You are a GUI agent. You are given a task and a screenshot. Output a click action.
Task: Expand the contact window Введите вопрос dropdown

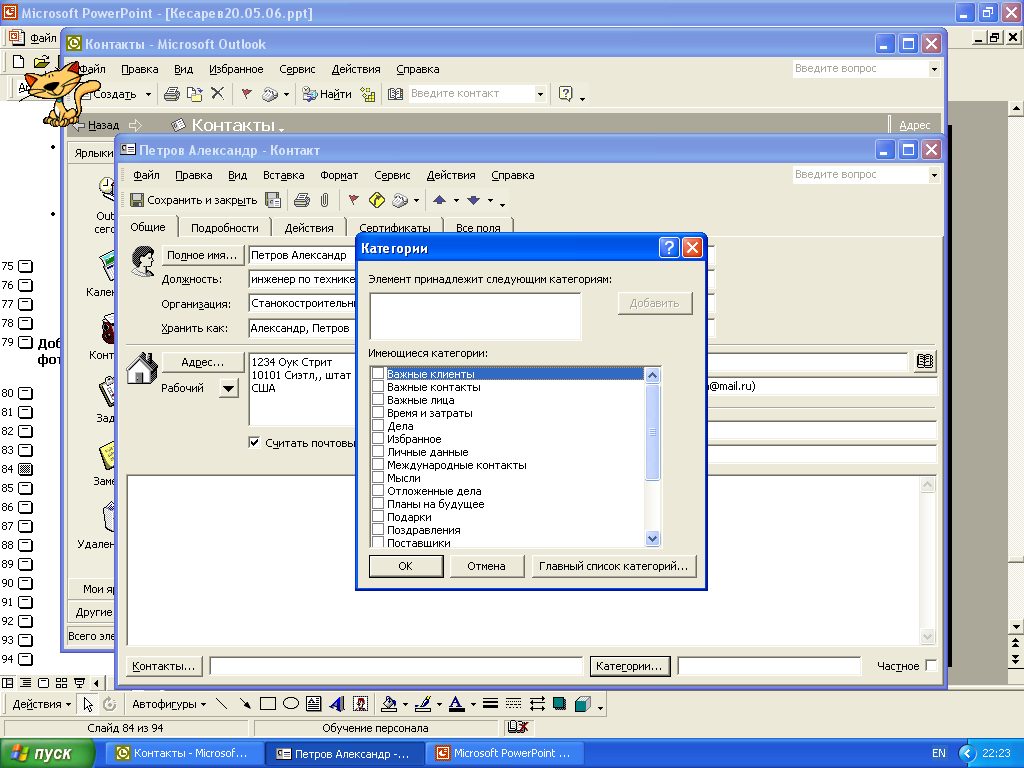934,175
